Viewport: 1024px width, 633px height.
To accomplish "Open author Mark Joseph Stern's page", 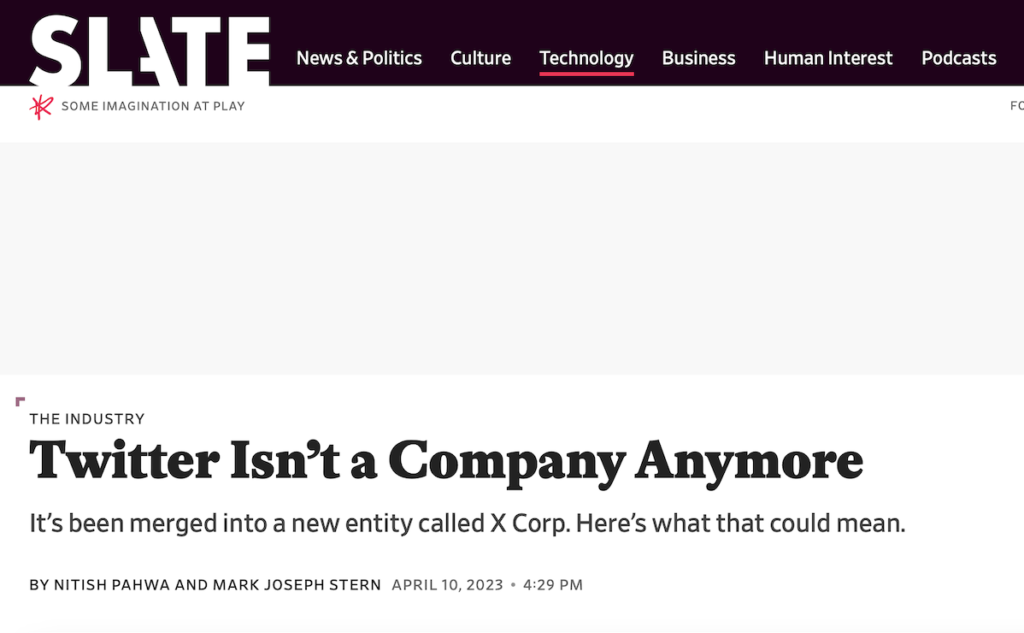I will tap(297, 585).
